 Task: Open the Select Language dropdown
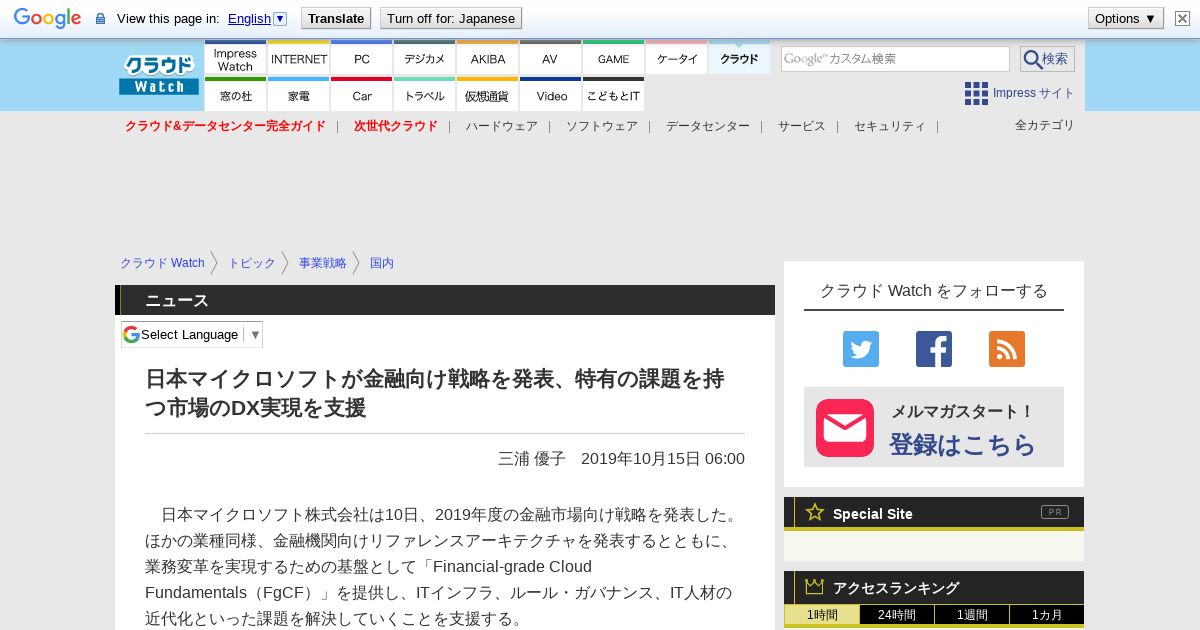[x=192, y=334]
